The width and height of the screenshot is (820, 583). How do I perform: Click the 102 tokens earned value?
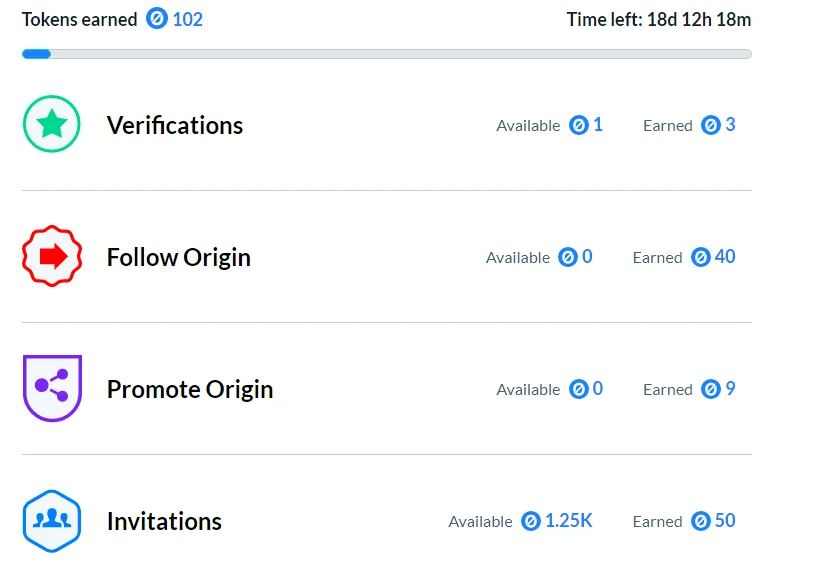click(x=188, y=19)
